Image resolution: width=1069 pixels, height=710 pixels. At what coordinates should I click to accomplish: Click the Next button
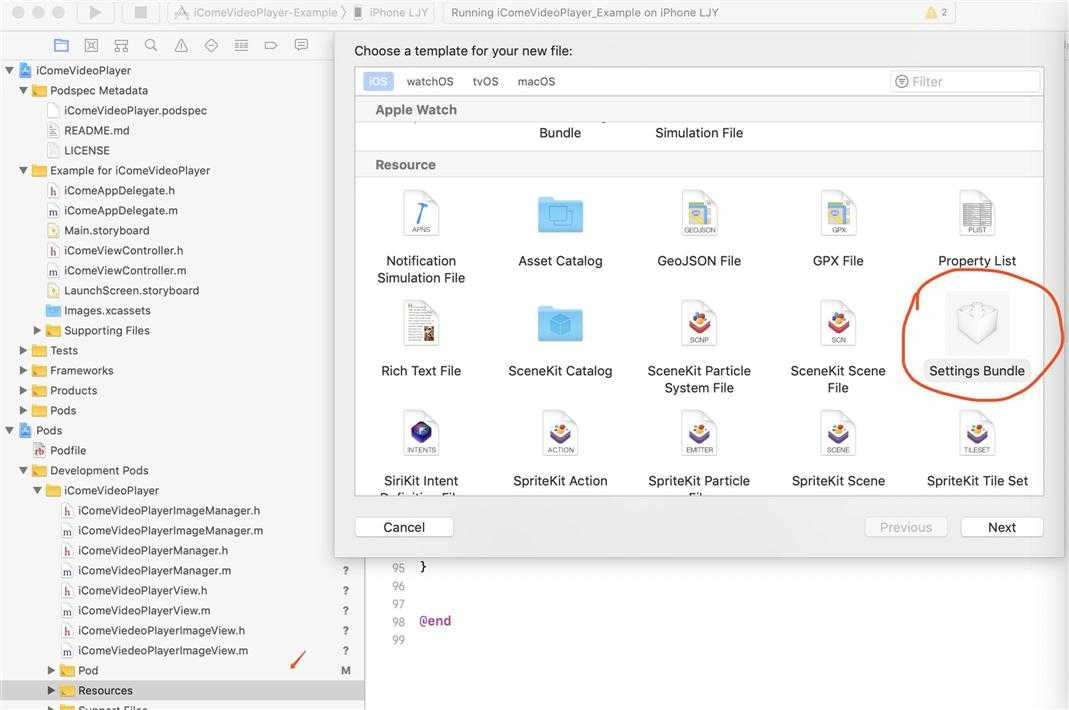pyautogui.click(x=1002, y=527)
